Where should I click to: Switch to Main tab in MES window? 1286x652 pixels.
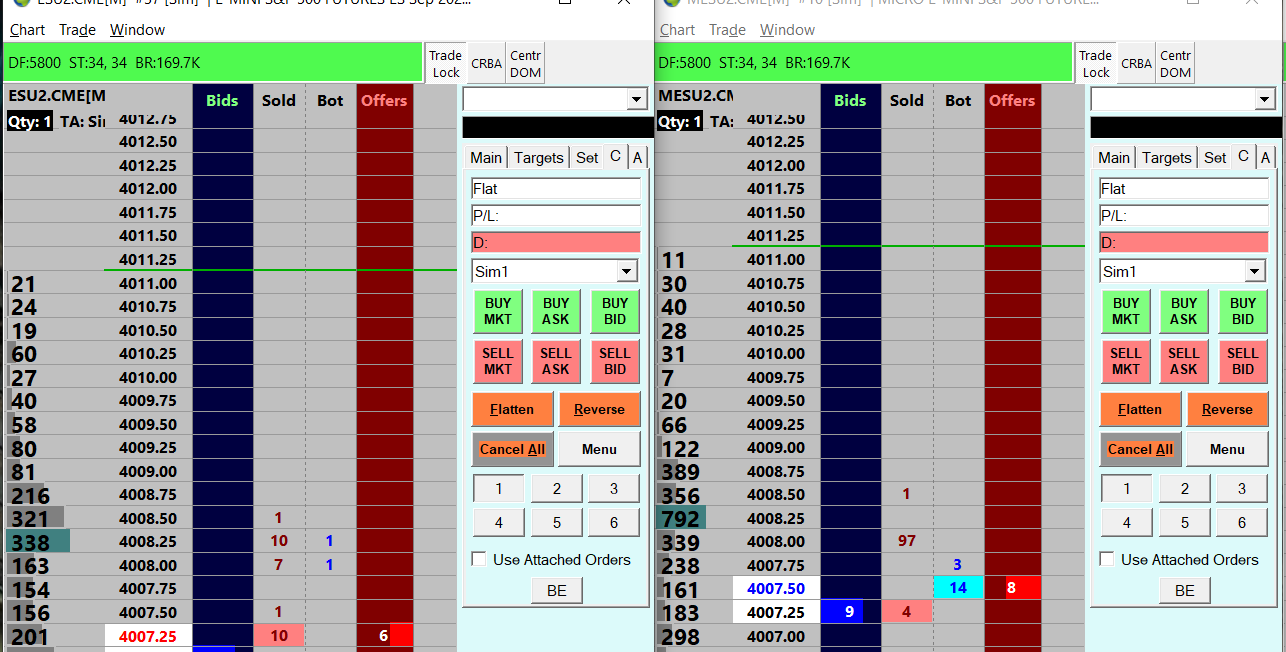coord(1114,157)
